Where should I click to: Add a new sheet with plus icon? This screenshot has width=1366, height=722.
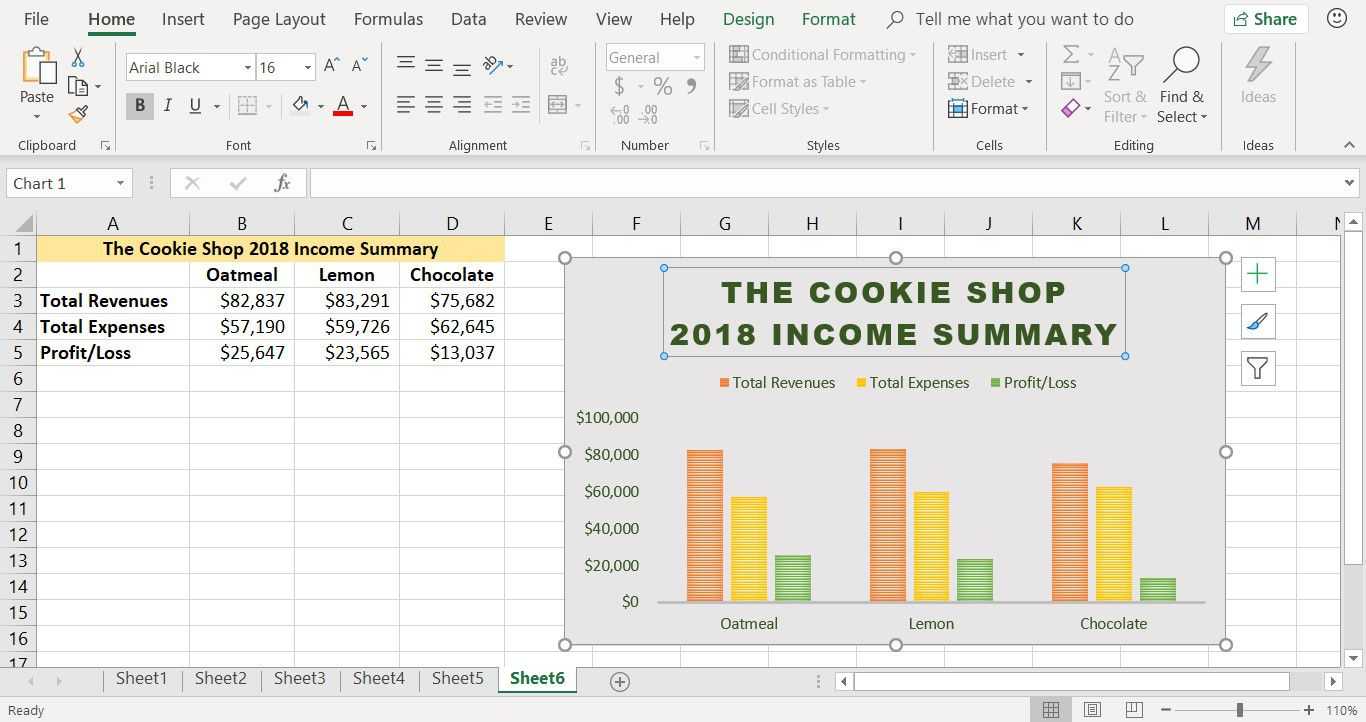click(x=619, y=681)
